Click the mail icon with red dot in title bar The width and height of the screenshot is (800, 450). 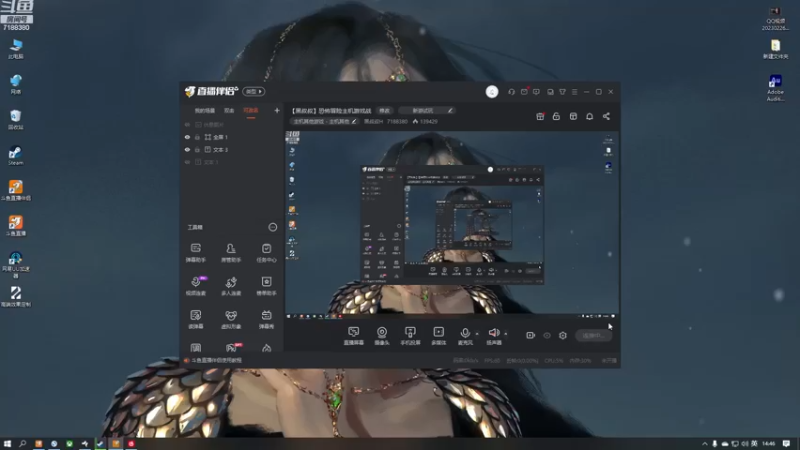pyautogui.click(x=524, y=91)
